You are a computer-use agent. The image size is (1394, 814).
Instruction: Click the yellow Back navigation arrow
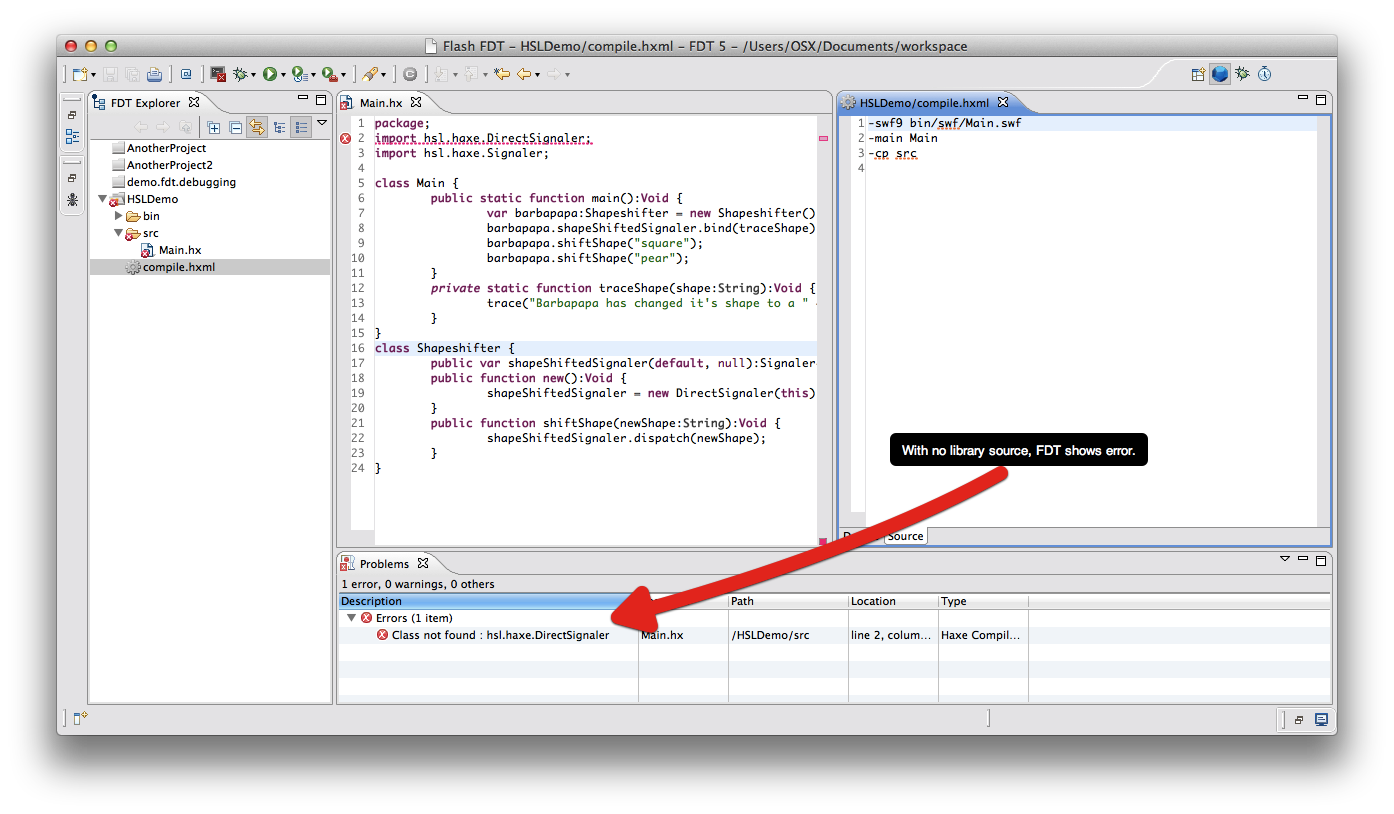pyautogui.click(x=523, y=74)
